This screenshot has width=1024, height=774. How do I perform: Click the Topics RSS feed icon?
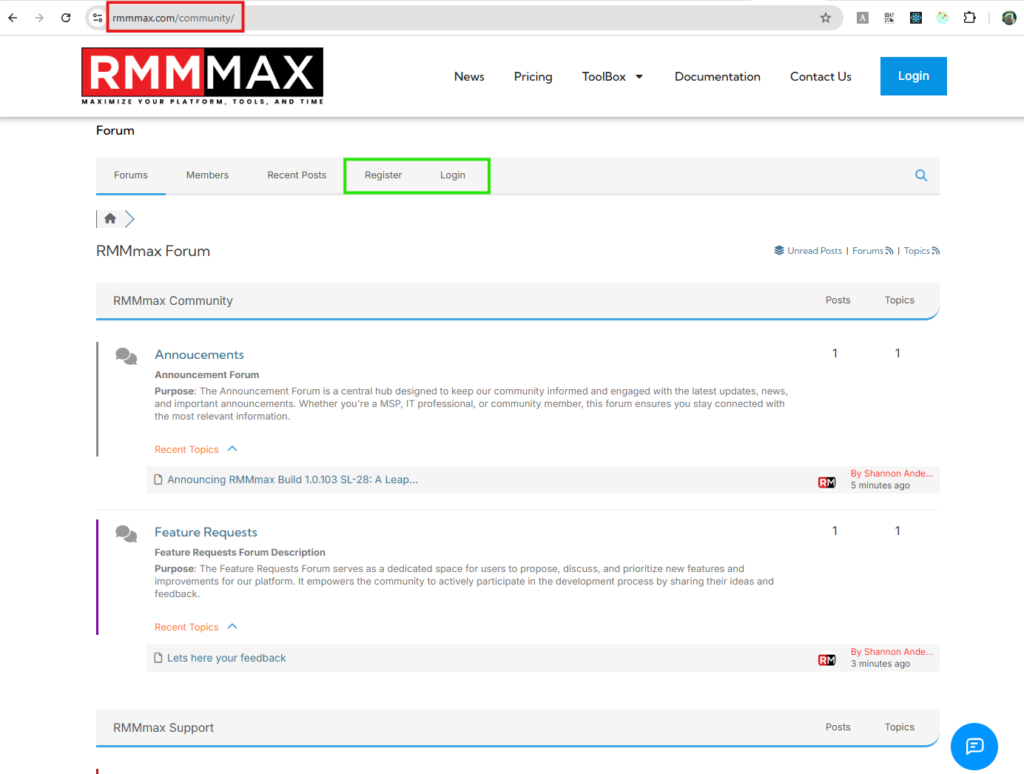[x=936, y=251]
